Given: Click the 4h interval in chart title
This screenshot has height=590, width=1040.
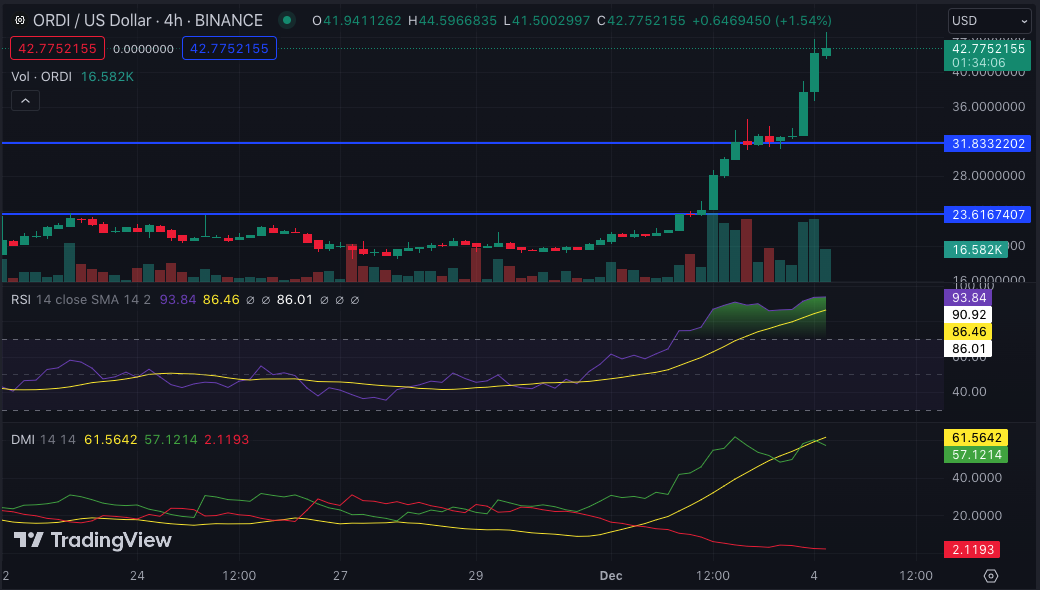Looking at the screenshot, I should coord(173,21).
